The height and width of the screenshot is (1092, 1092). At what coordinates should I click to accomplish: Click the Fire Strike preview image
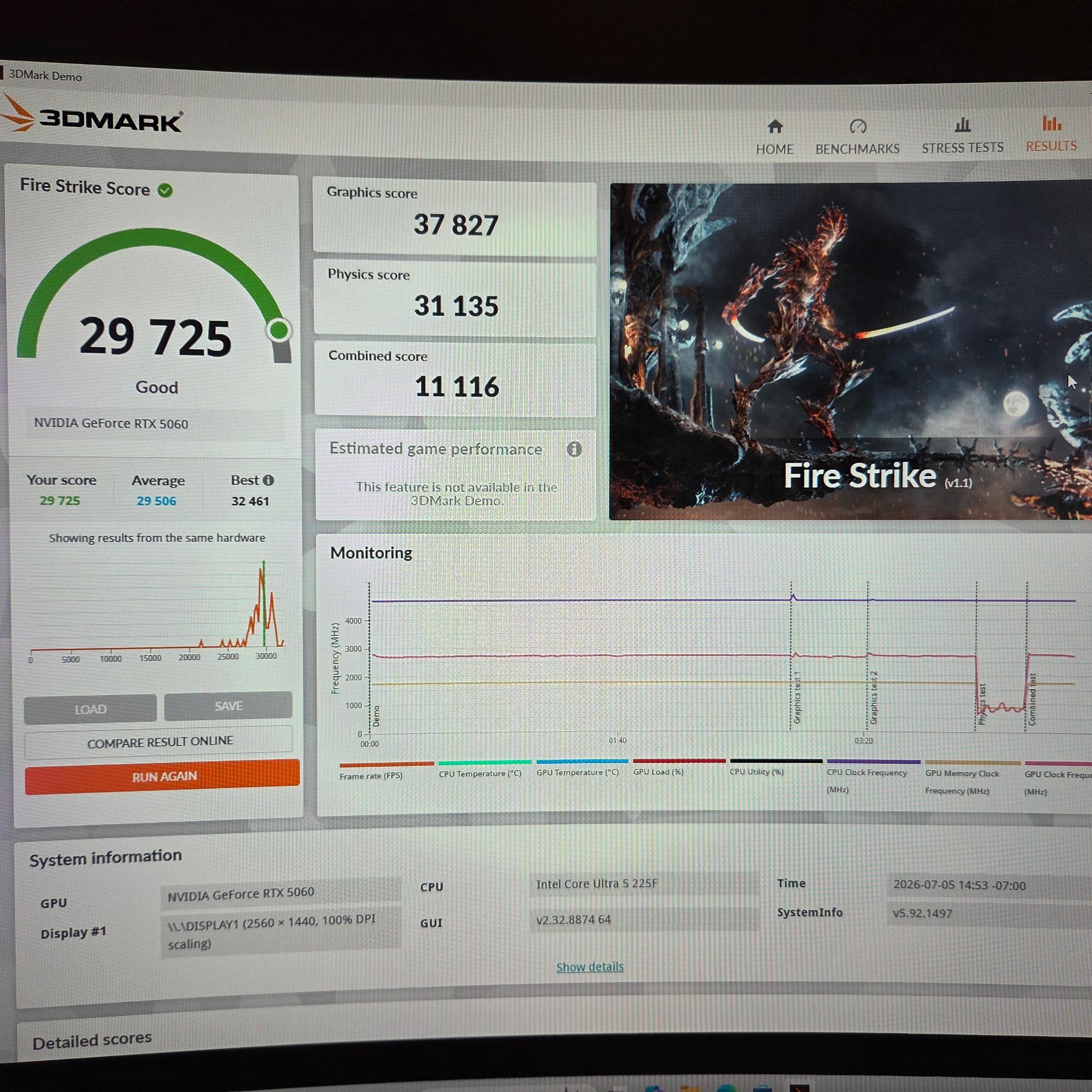pyautogui.click(x=850, y=351)
